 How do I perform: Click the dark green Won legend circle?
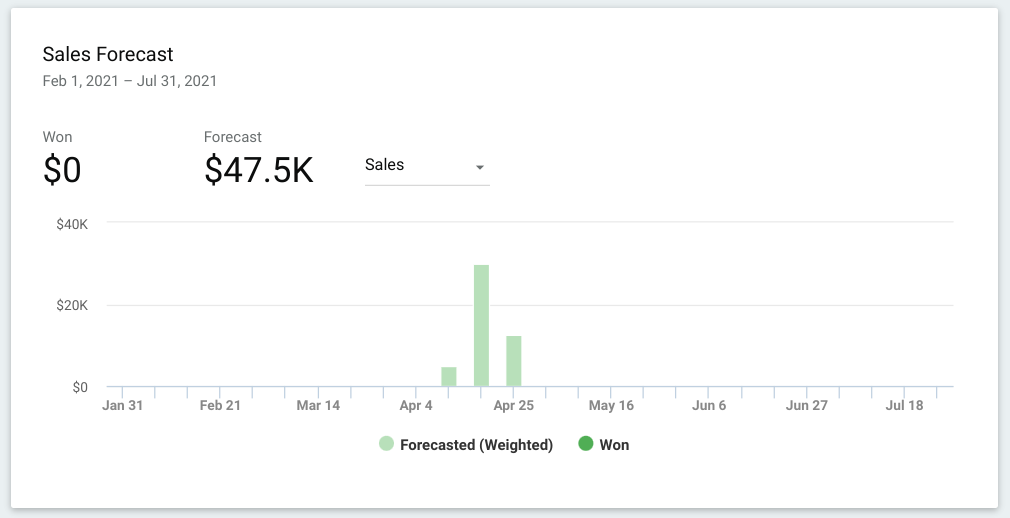coord(586,445)
